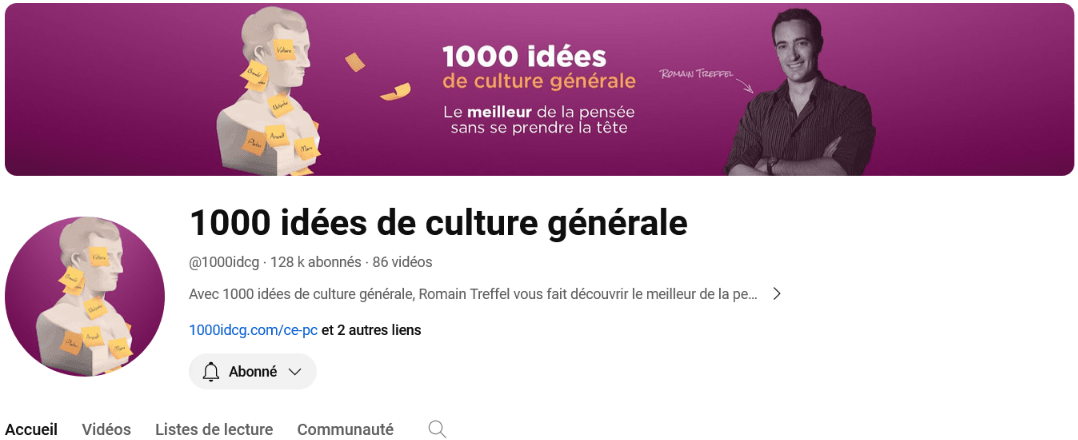The height and width of the screenshot is (440, 1078).
Task: Expand the channel description with the arrow
Action: [x=776, y=294]
